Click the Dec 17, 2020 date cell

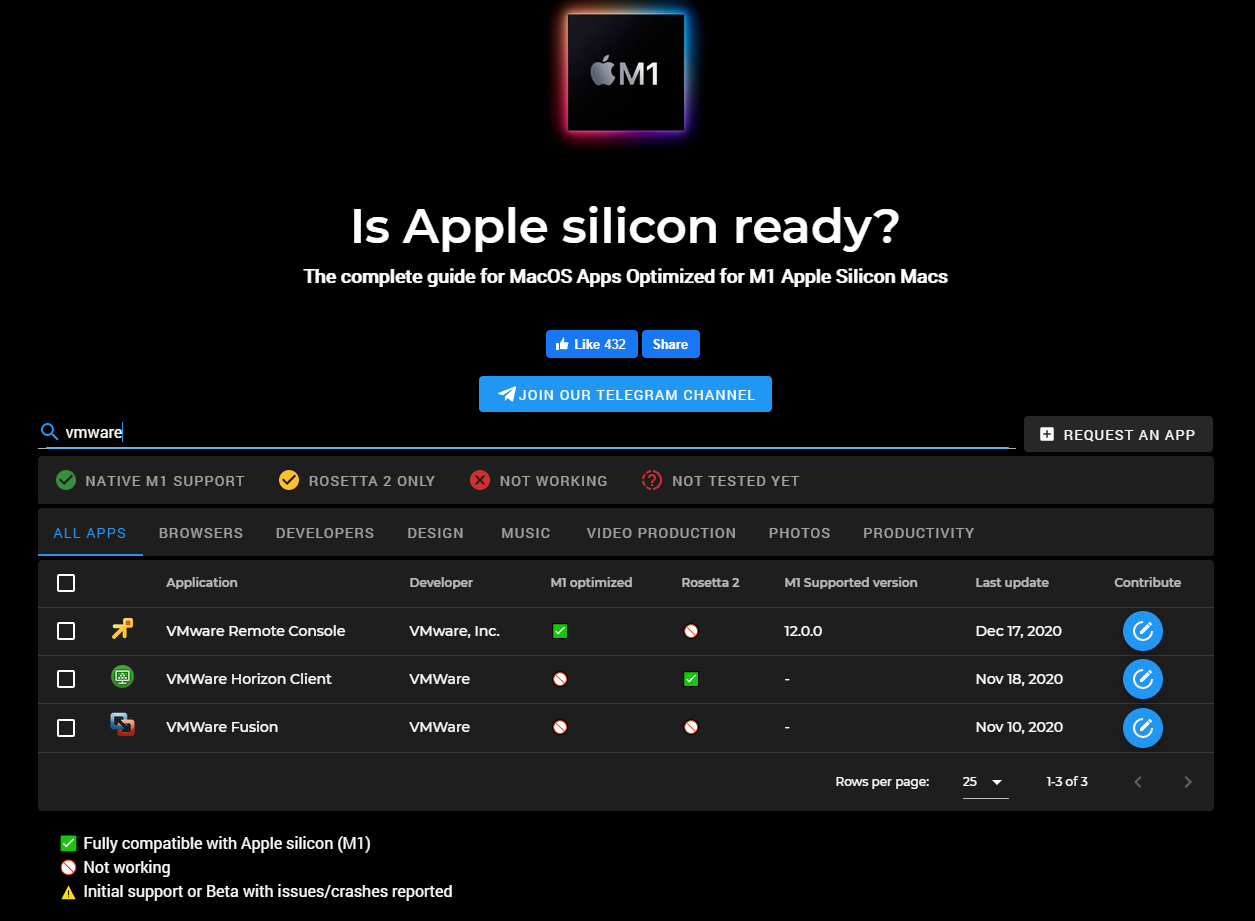point(1019,631)
